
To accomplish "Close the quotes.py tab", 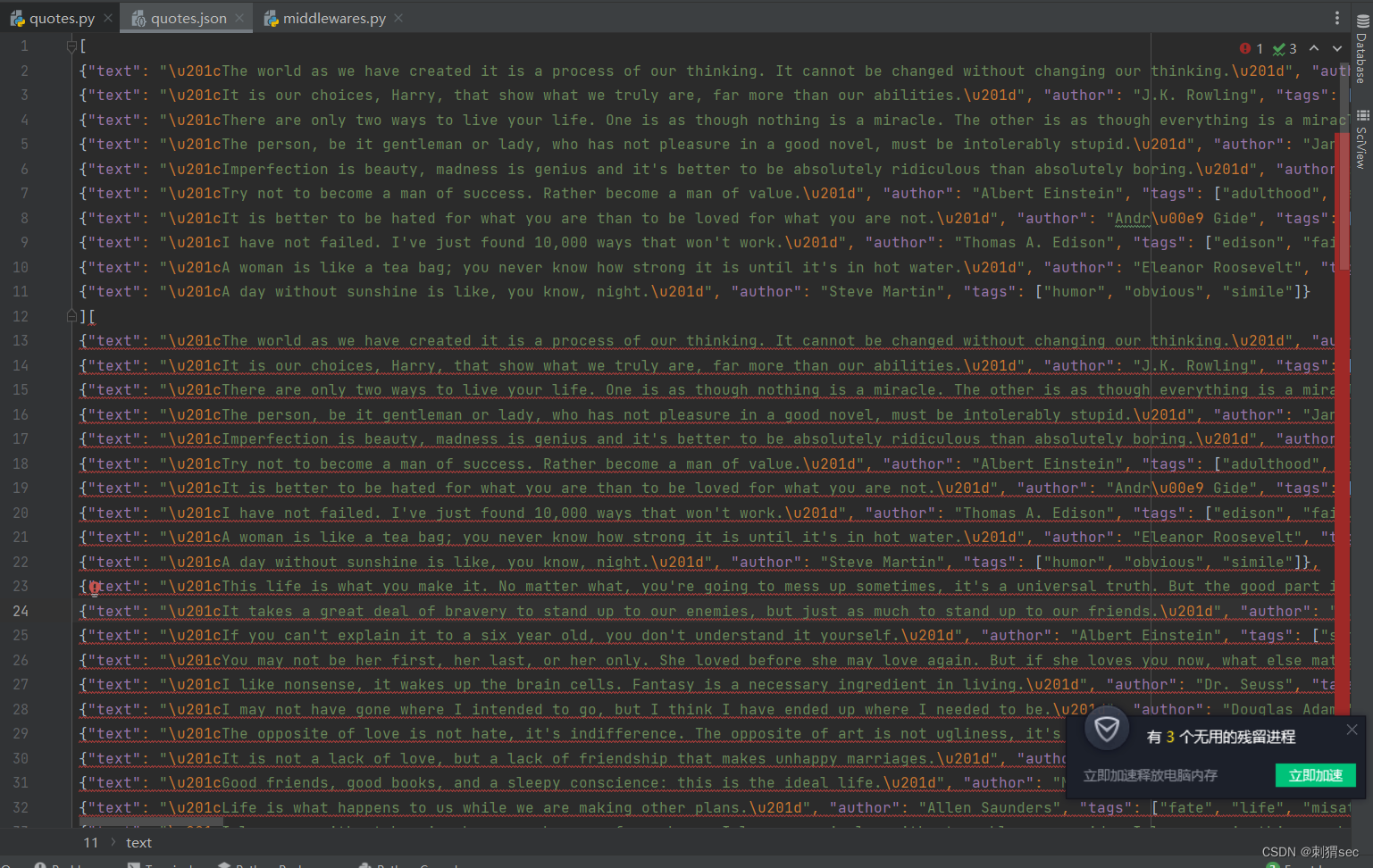I will pos(108,18).
